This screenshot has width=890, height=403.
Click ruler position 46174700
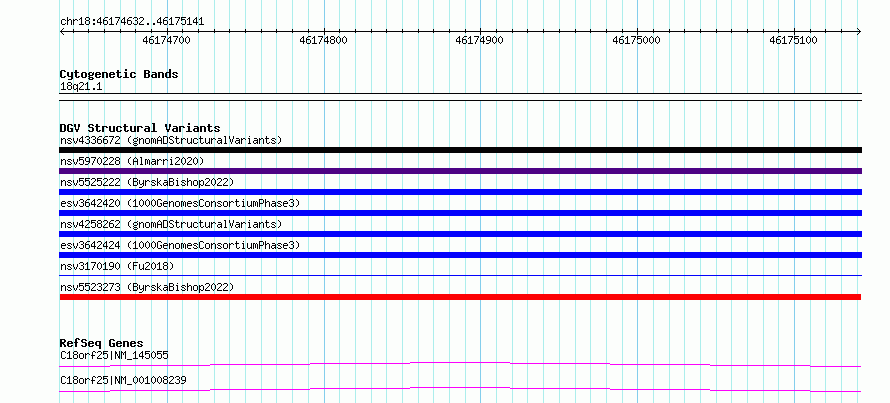[x=167, y=40]
